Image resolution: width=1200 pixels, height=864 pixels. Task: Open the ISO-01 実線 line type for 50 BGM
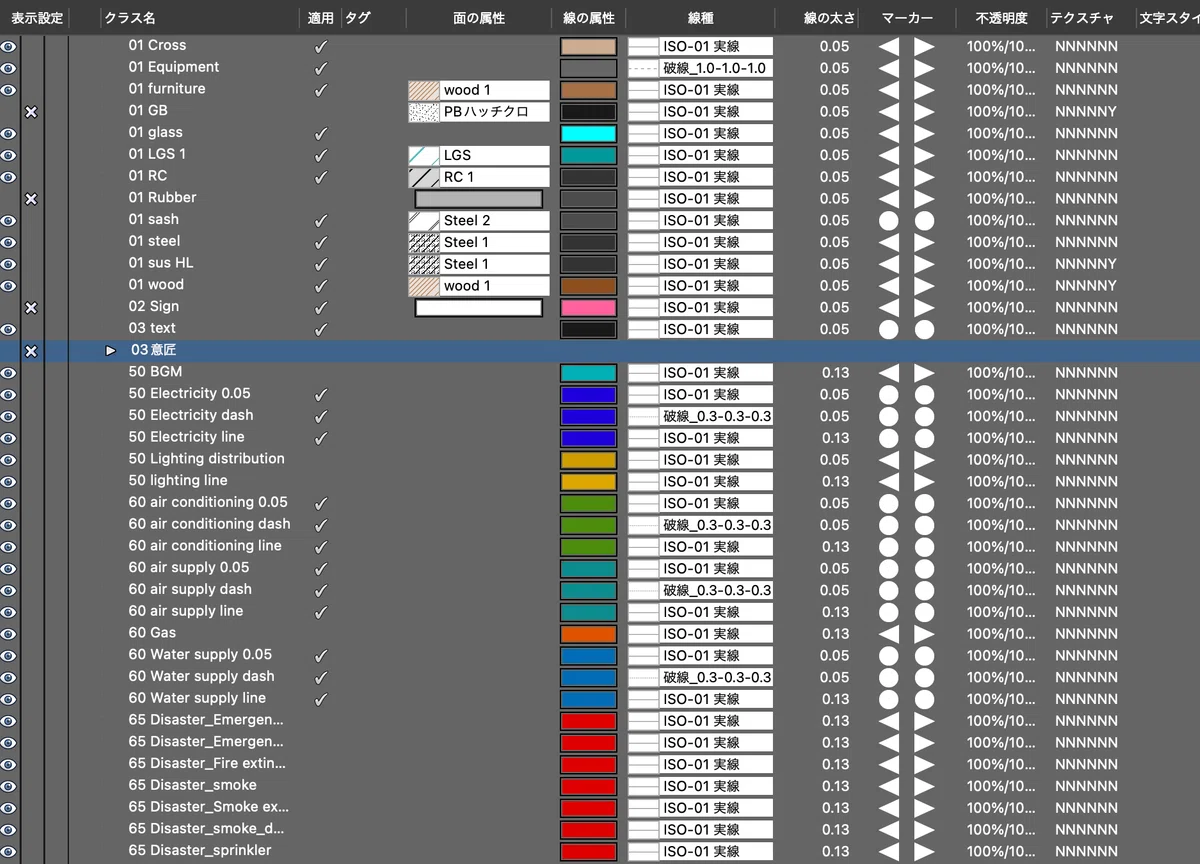coord(700,373)
